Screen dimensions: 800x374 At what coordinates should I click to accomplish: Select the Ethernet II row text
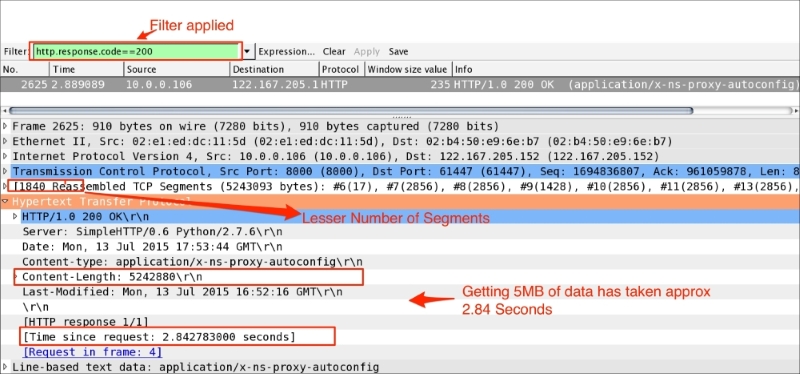(342, 141)
